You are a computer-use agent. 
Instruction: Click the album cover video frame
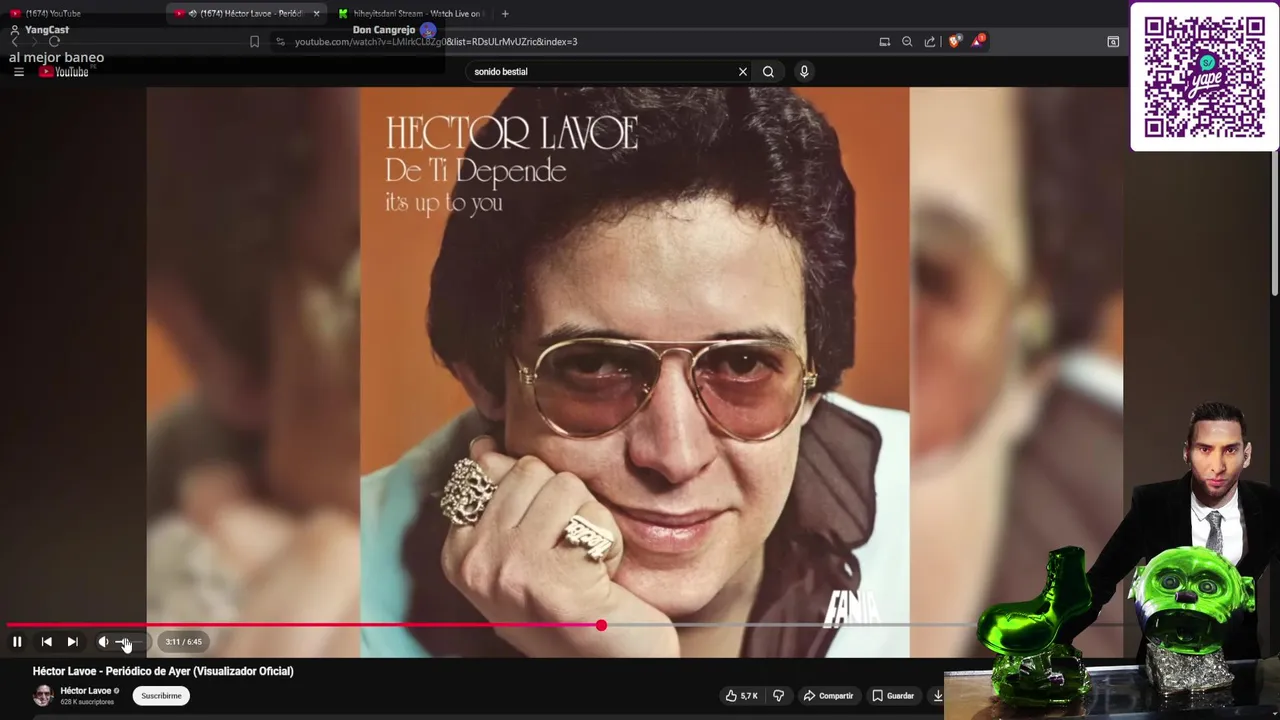coord(635,372)
